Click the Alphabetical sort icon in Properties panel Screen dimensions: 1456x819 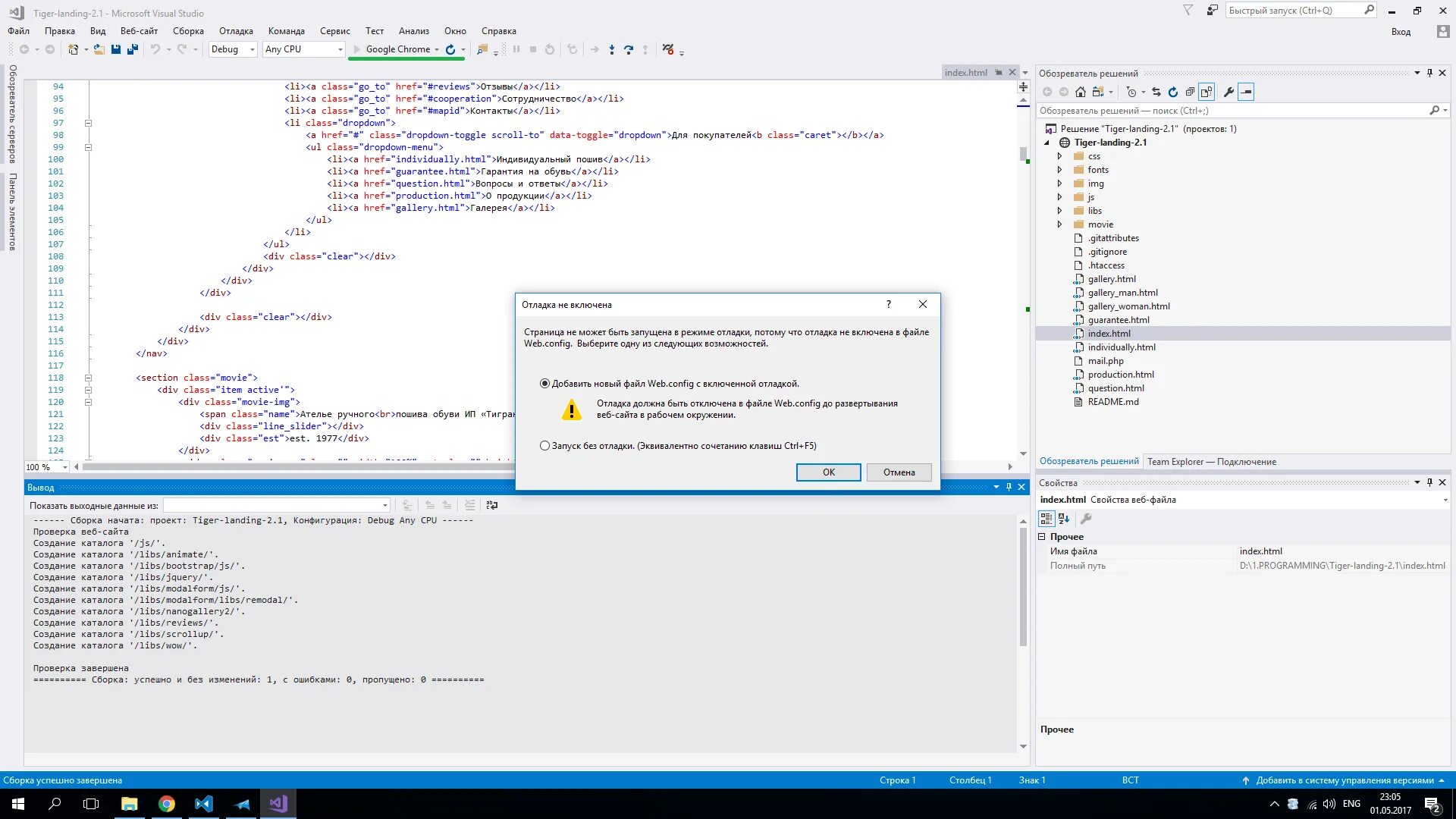coord(1064,519)
